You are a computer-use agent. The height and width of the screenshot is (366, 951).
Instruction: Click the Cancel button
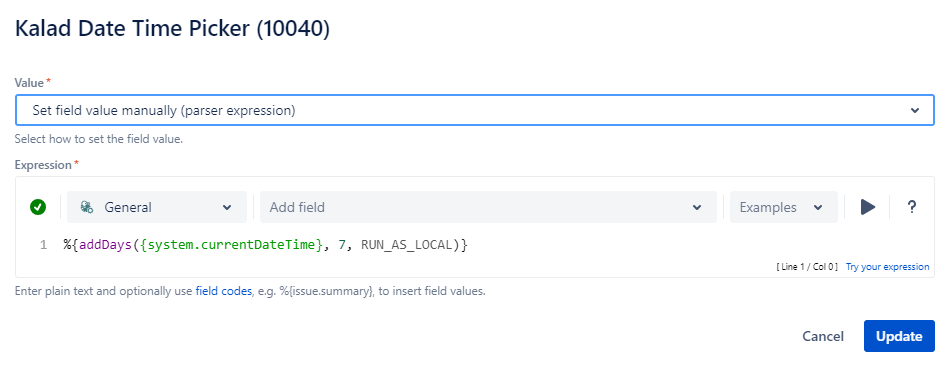coord(822,336)
